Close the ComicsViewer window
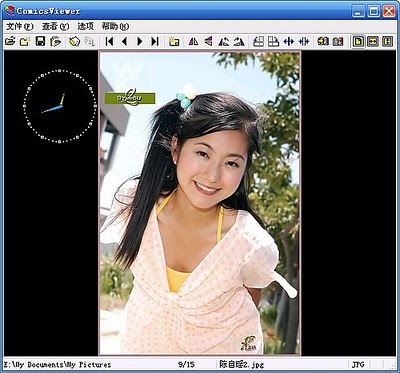This screenshot has height=373, width=400. coord(389,11)
